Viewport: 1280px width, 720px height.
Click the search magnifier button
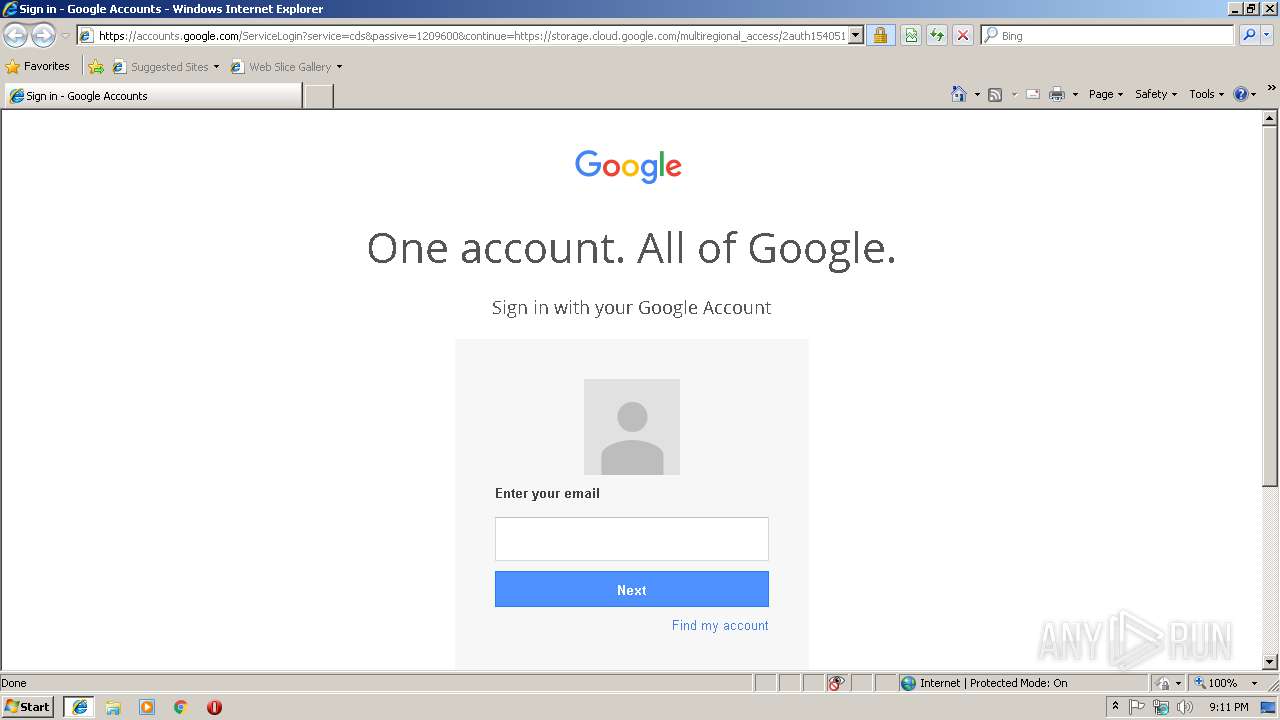click(1248, 36)
